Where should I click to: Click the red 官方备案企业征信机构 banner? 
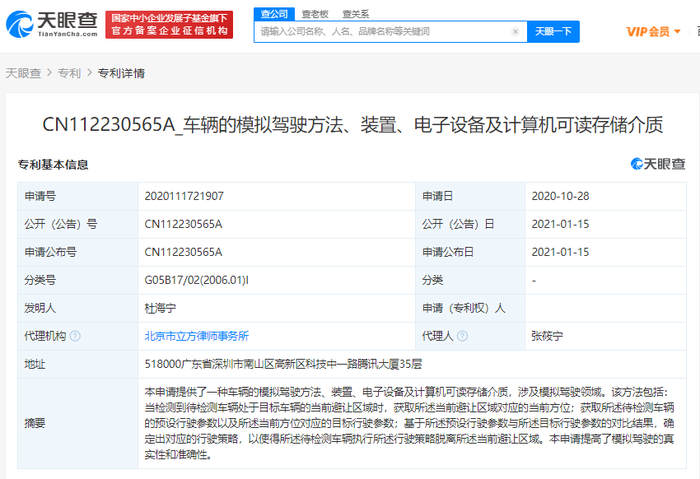(169, 25)
